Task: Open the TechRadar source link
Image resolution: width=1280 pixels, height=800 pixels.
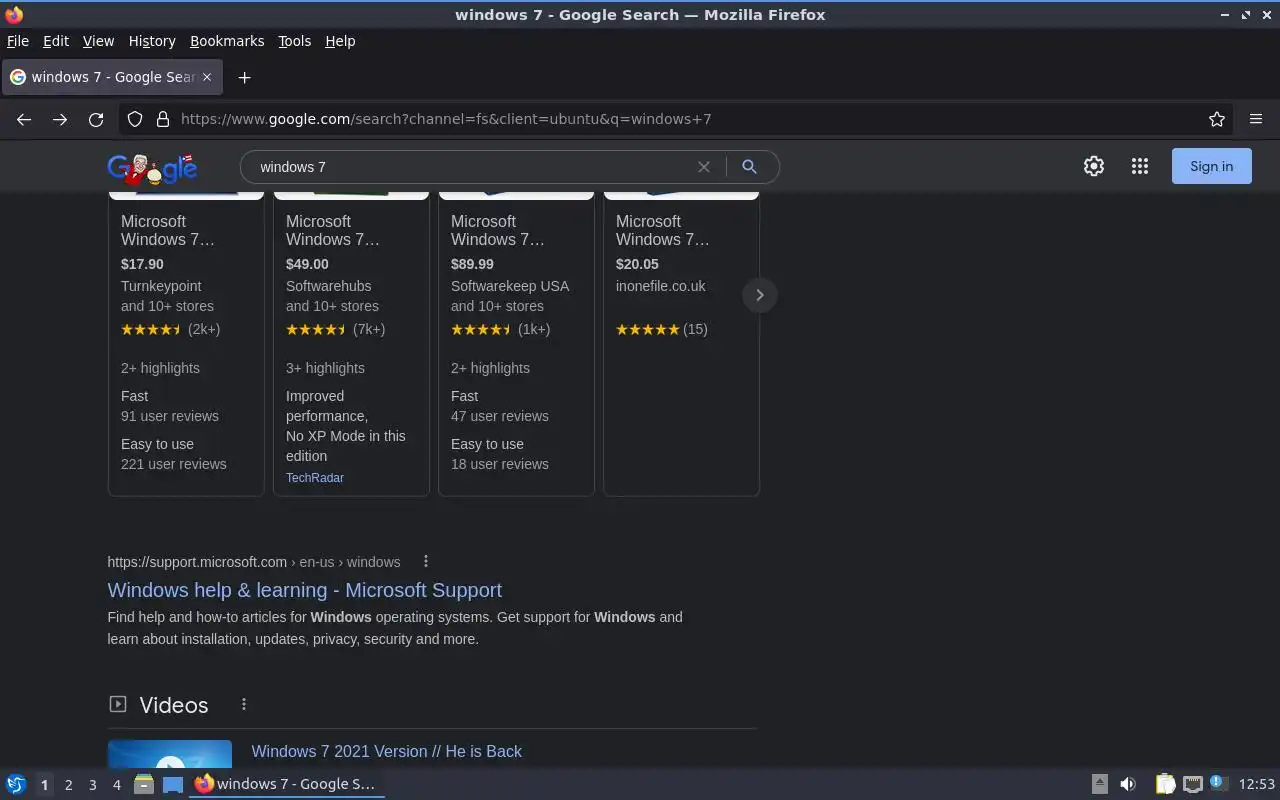Action: 315,478
